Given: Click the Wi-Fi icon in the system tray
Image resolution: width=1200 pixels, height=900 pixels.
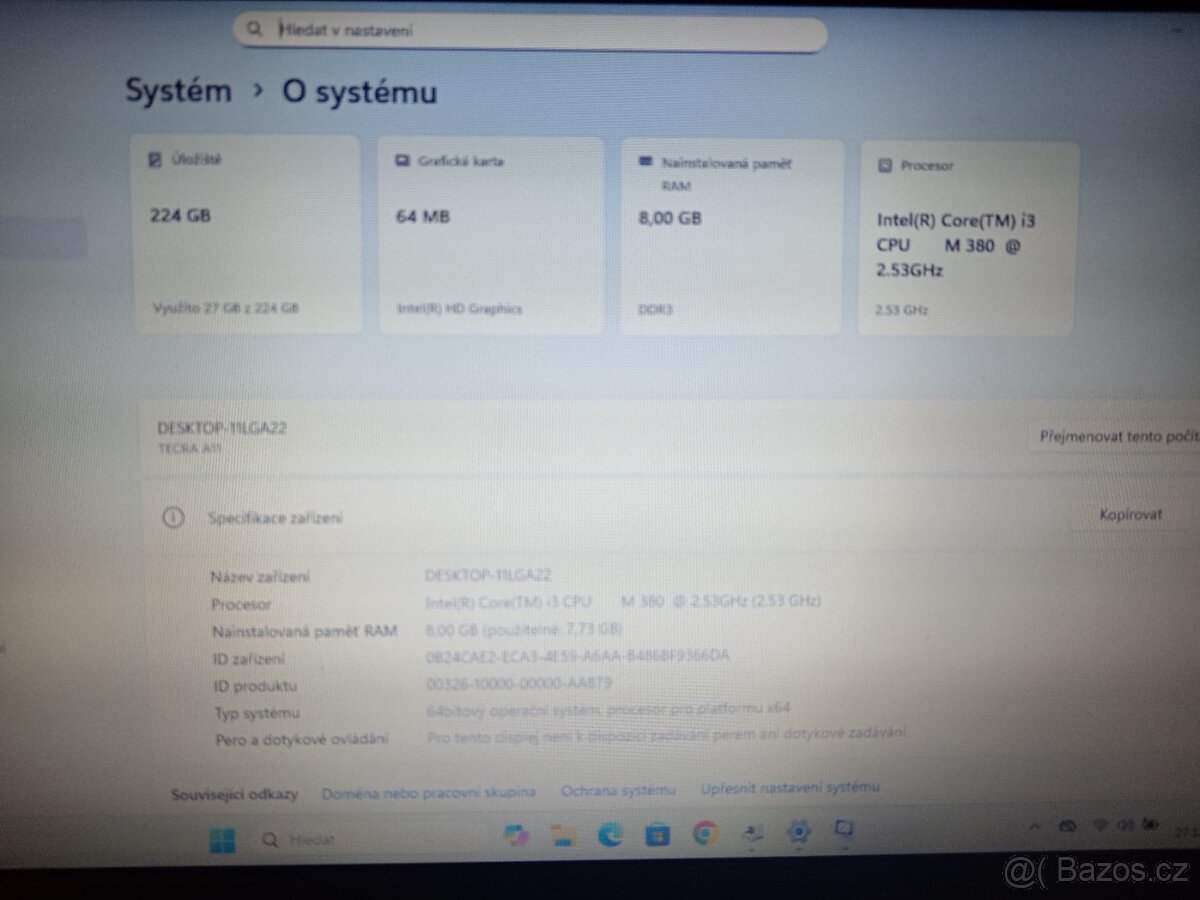Looking at the screenshot, I should pyautogui.click(x=1100, y=825).
